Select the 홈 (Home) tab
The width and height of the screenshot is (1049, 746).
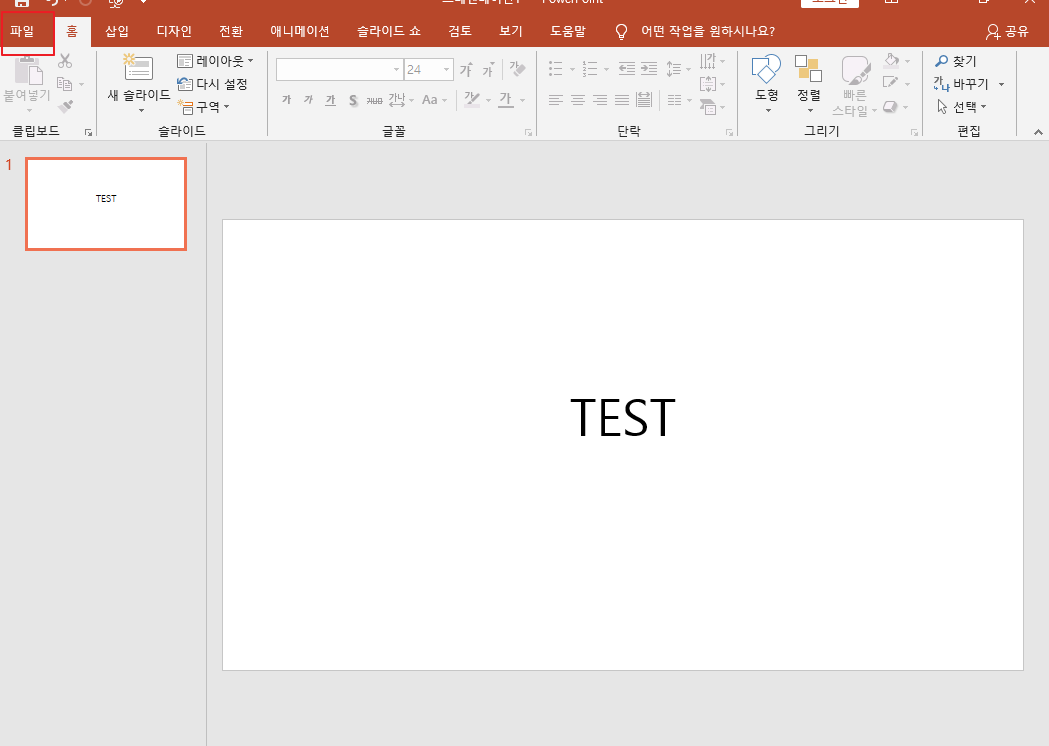pos(72,31)
